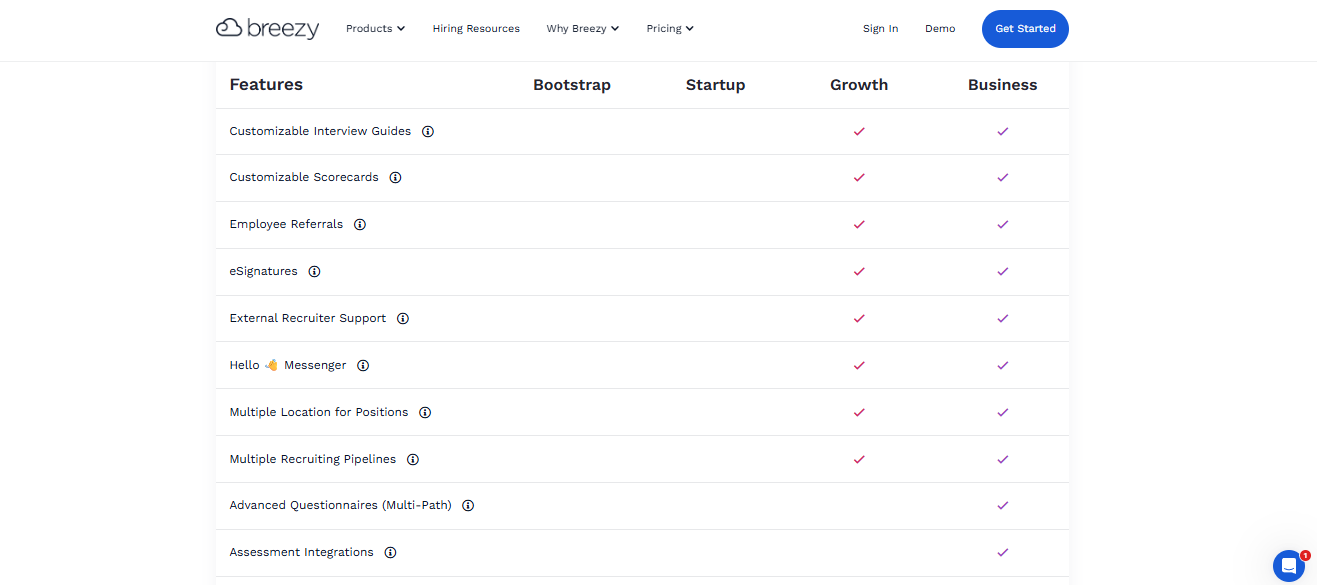Click info icon beside Employee Referrals
Screen dimensions: 1317x585
[360, 225]
